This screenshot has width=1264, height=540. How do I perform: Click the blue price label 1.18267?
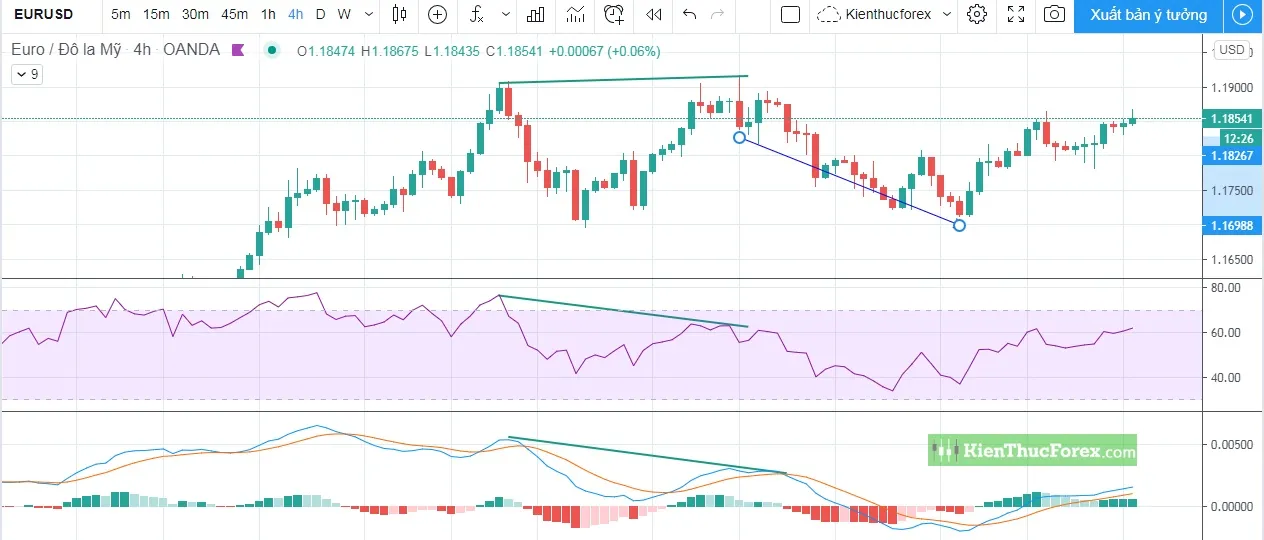1231,156
